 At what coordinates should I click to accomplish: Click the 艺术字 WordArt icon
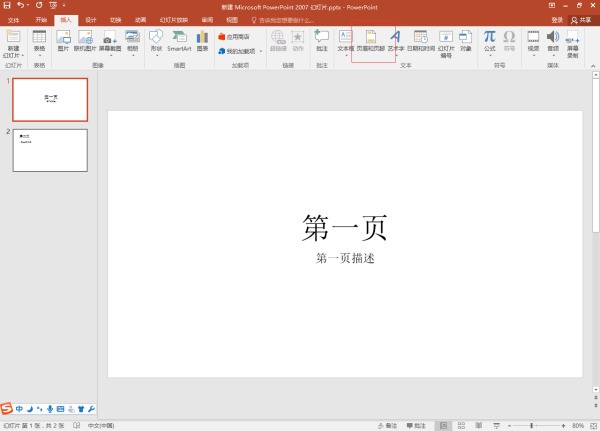point(396,42)
